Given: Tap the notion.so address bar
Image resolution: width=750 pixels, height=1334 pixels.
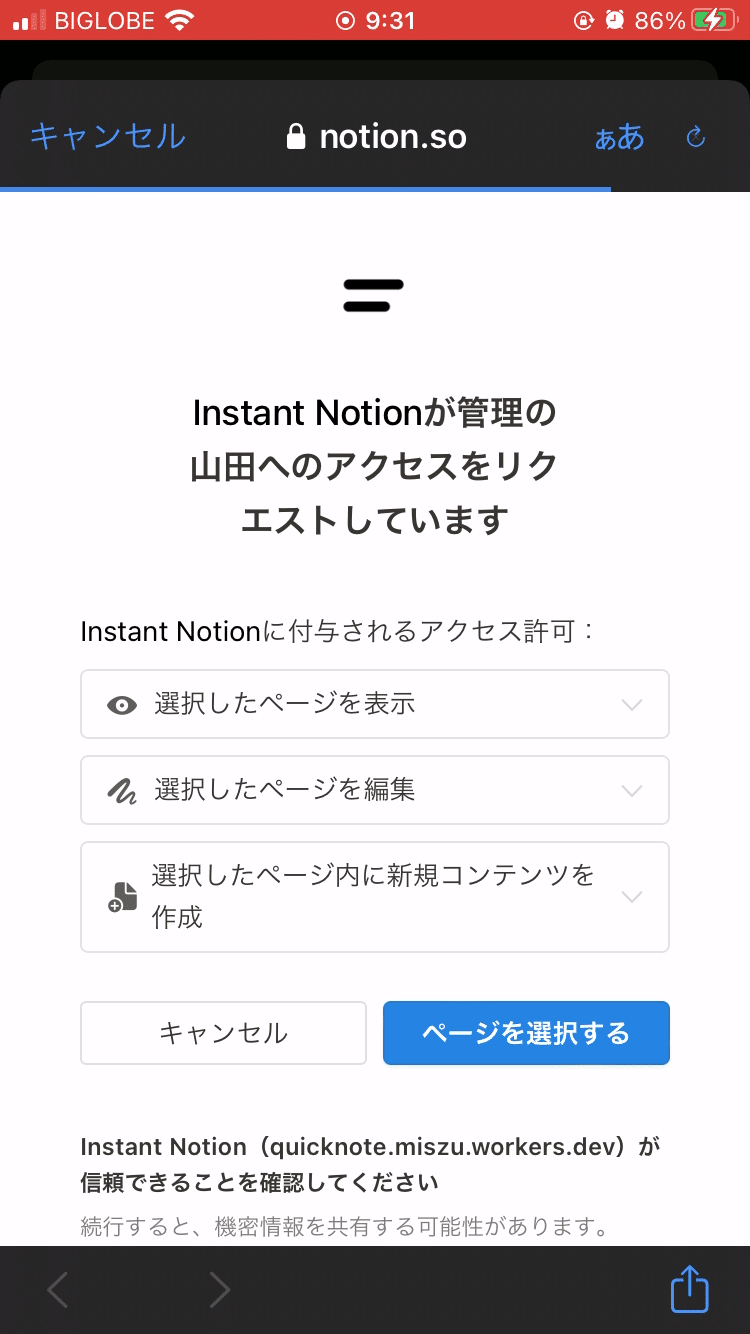Looking at the screenshot, I should pos(392,136).
